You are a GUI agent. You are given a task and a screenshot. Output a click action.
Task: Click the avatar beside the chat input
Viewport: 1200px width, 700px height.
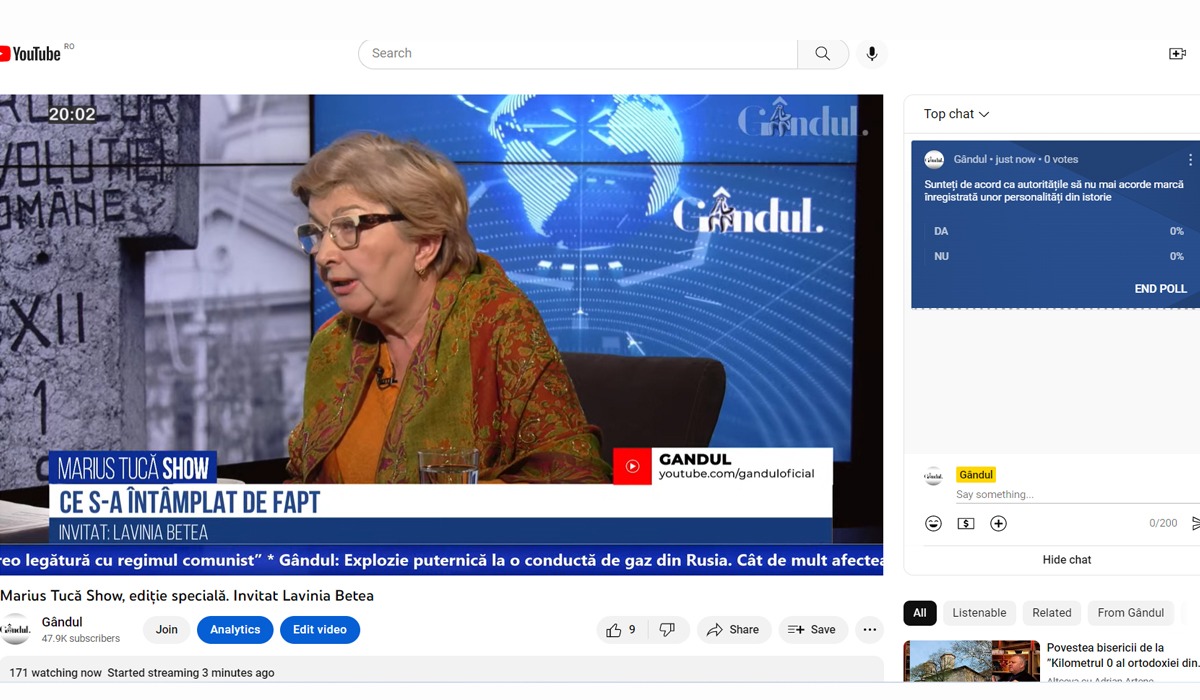point(934,476)
